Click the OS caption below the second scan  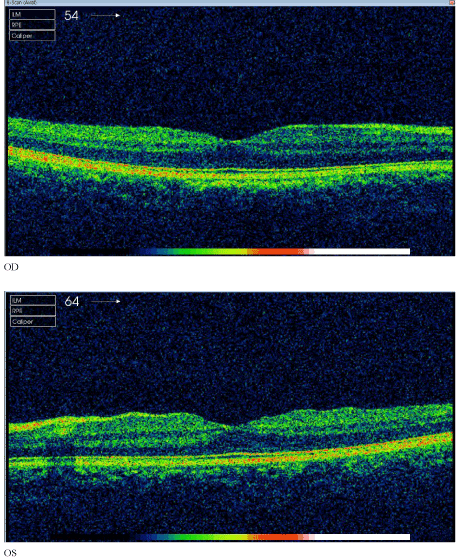tap(10, 553)
